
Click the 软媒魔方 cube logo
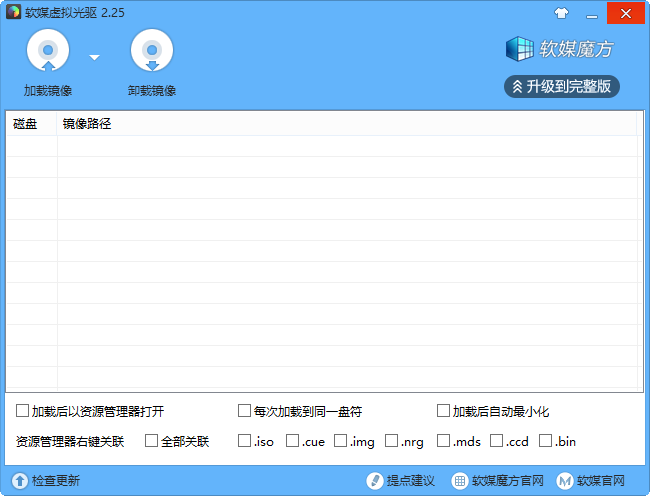click(519, 49)
